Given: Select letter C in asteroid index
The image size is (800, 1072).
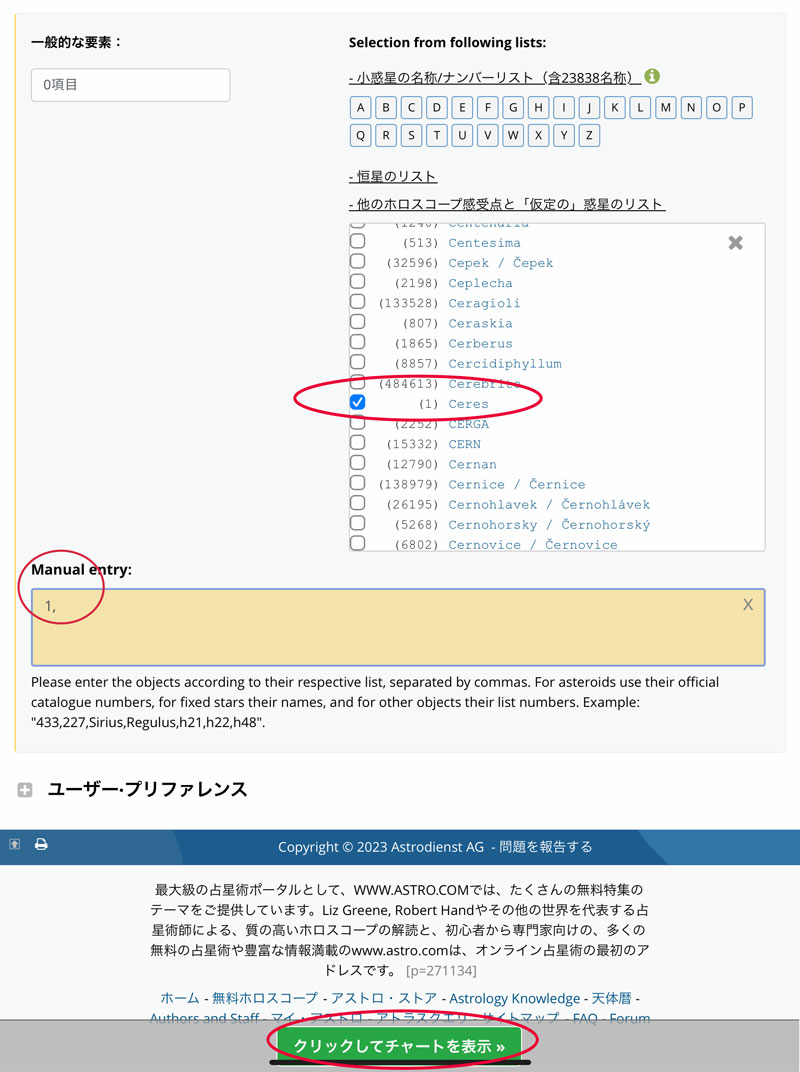Looking at the screenshot, I should (x=412, y=108).
